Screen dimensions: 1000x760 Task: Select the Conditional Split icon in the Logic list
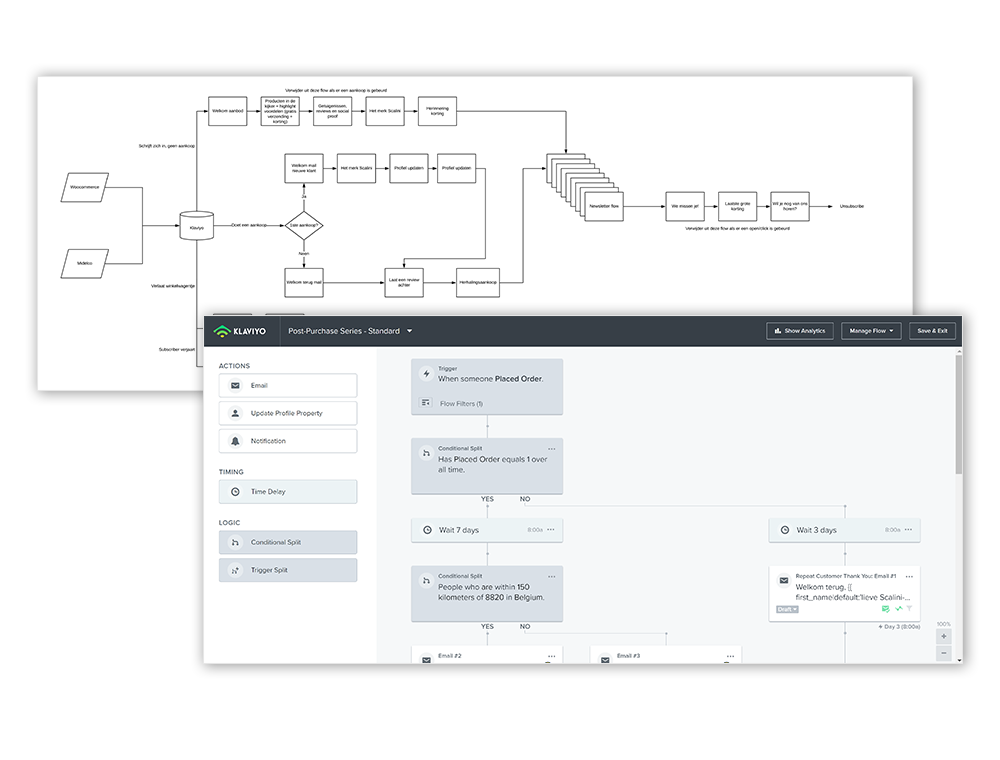tap(235, 543)
